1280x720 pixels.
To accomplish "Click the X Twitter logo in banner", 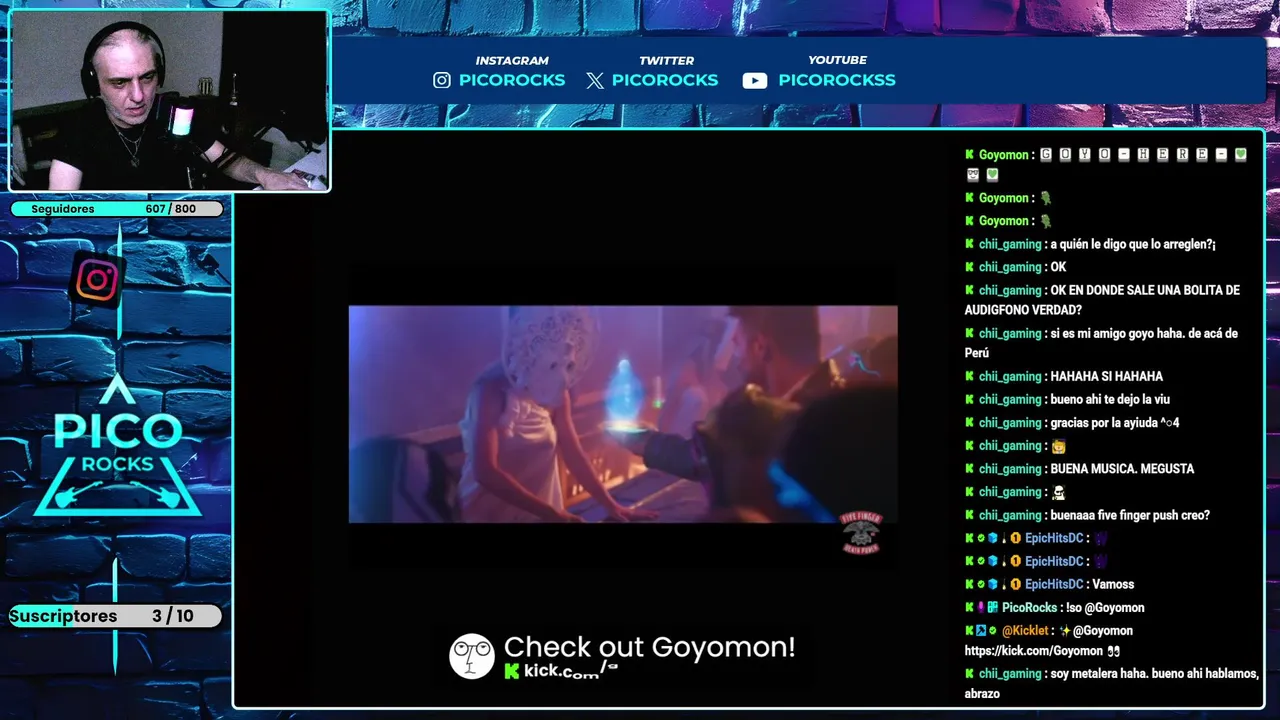I will click(595, 81).
